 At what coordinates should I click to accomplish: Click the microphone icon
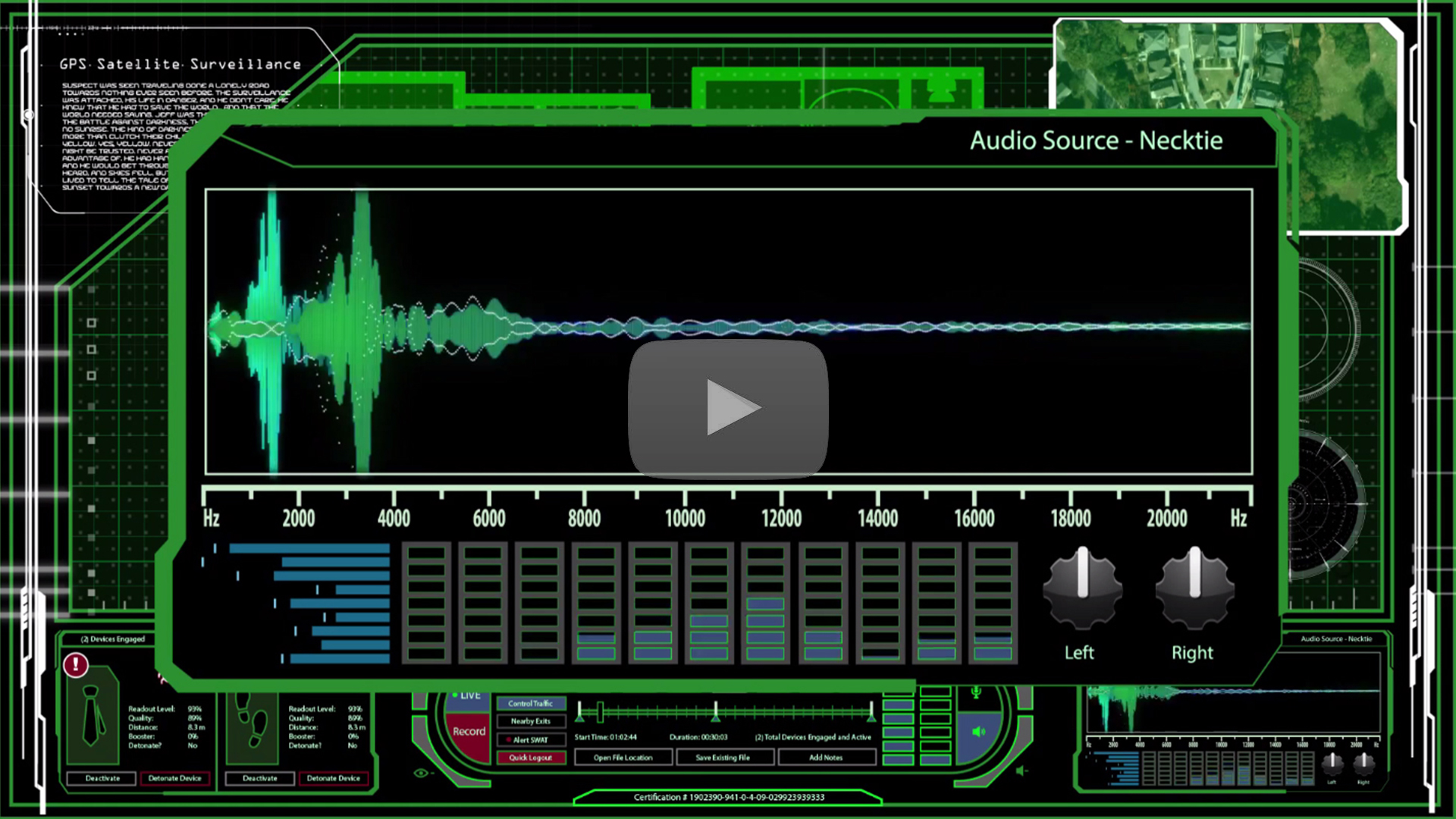click(x=976, y=692)
